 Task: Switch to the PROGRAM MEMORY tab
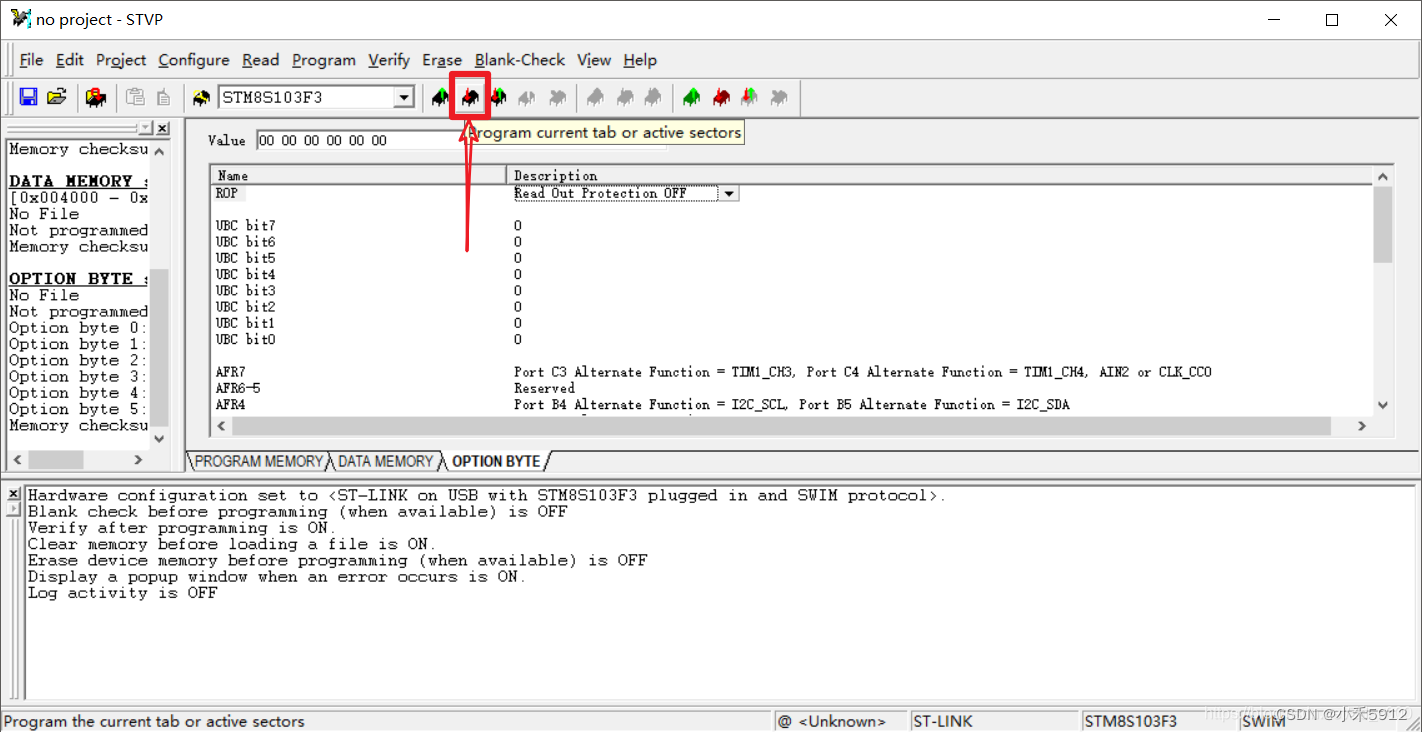point(257,461)
